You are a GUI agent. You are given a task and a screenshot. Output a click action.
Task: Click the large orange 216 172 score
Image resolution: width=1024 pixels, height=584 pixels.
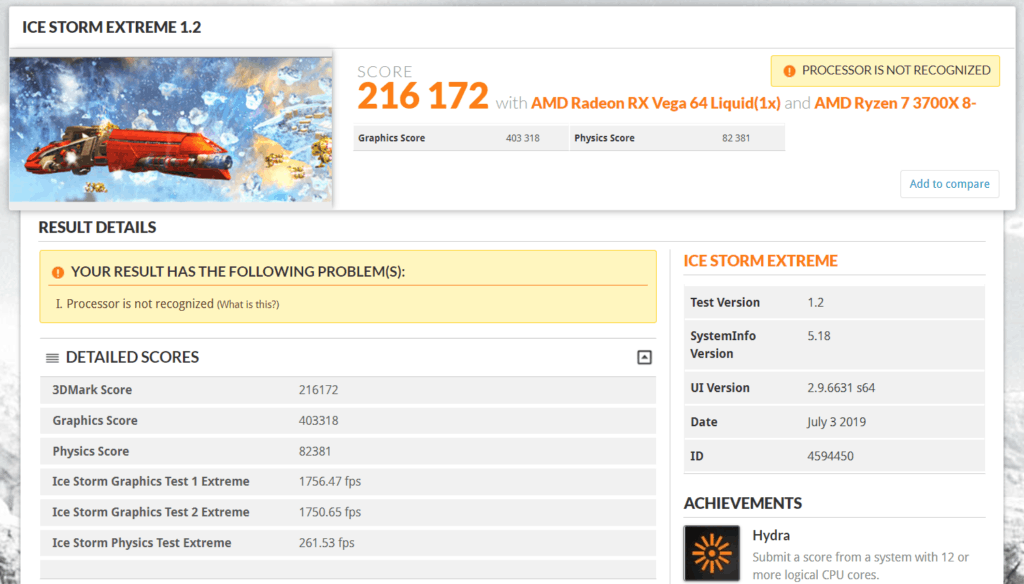point(422,97)
